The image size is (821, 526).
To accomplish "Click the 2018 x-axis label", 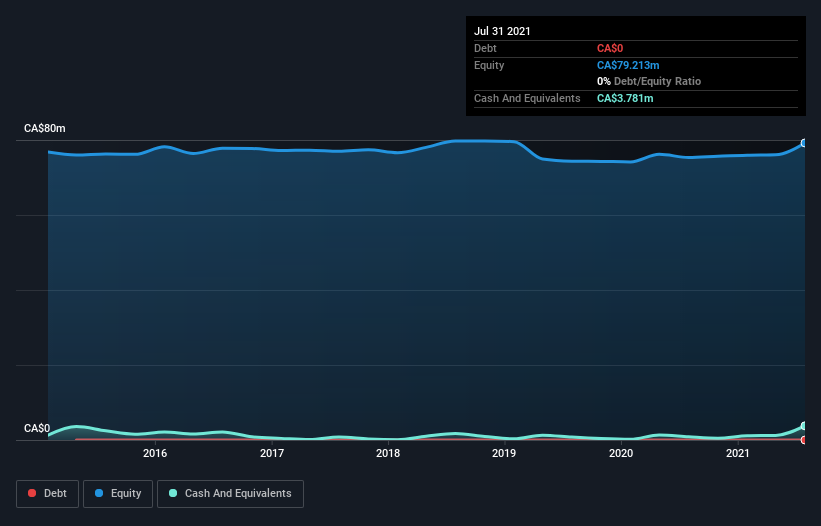I will pyautogui.click(x=388, y=453).
